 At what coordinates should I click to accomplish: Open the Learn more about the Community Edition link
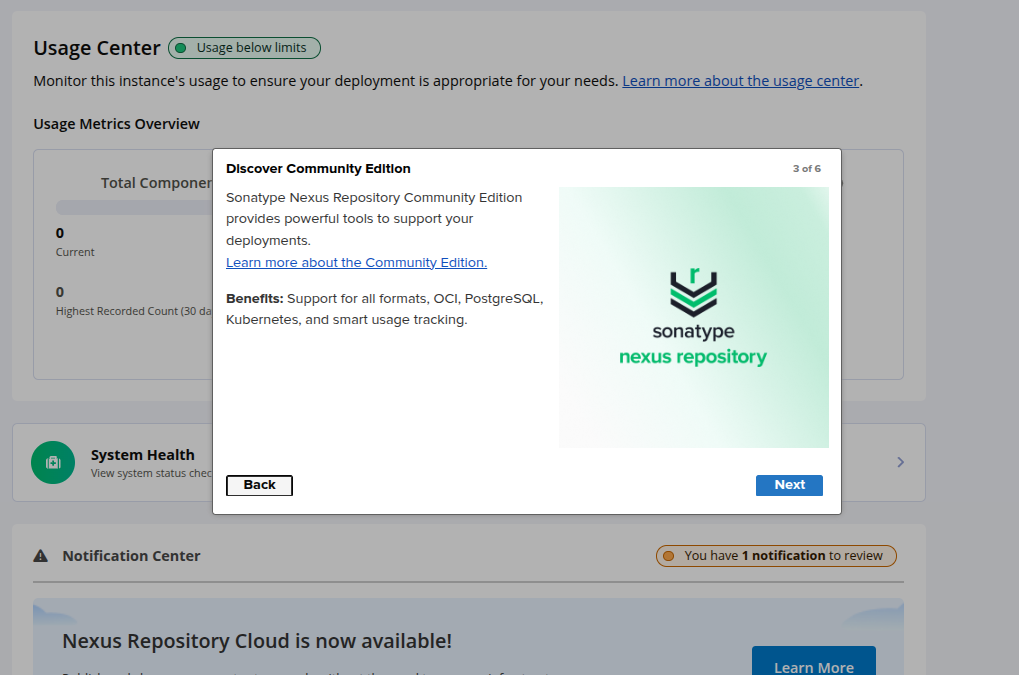[x=356, y=263]
